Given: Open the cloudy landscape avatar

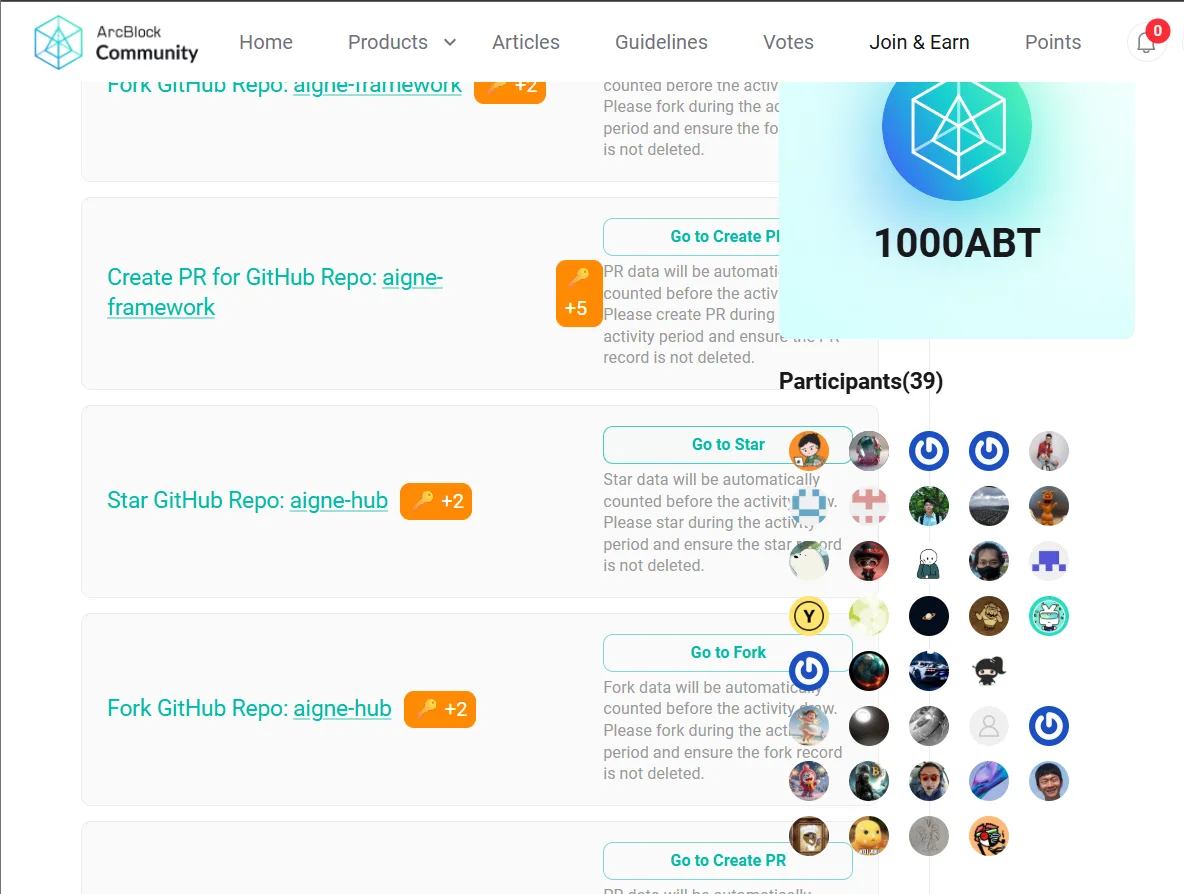Looking at the screenshot, I should (988, 506).
